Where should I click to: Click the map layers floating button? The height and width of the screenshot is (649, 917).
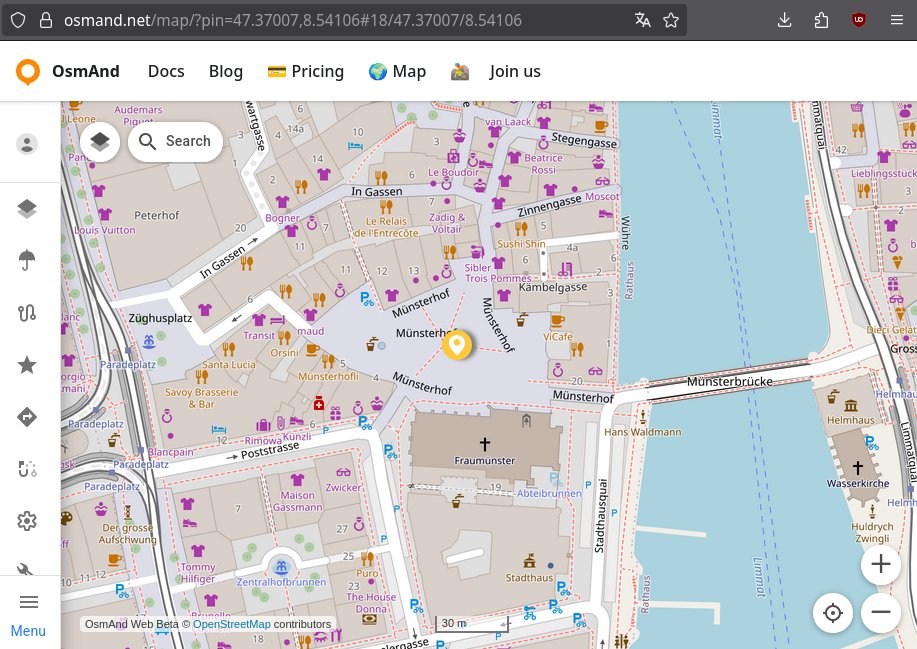point(100,142)
